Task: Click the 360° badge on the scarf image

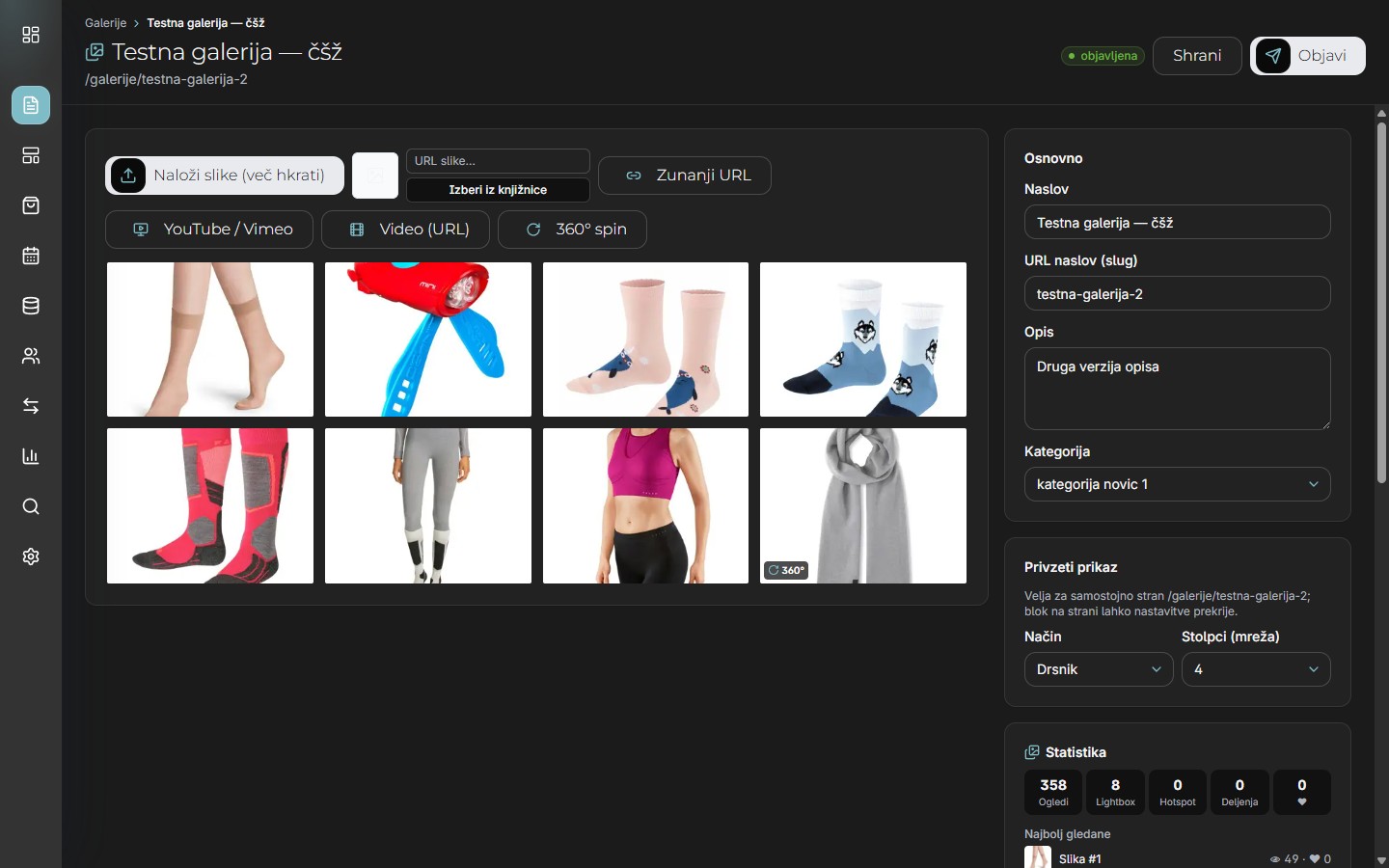Action: [x=786, y=570]
